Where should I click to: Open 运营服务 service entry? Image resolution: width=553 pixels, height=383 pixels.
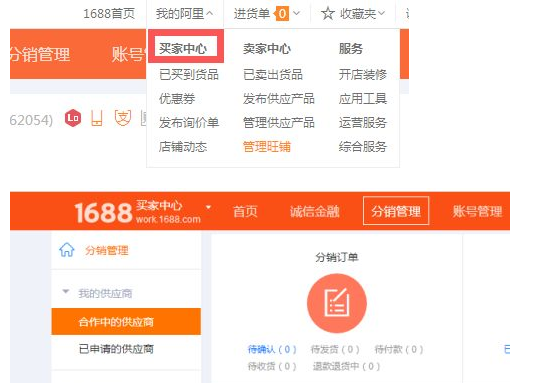(x=363, y=122)
